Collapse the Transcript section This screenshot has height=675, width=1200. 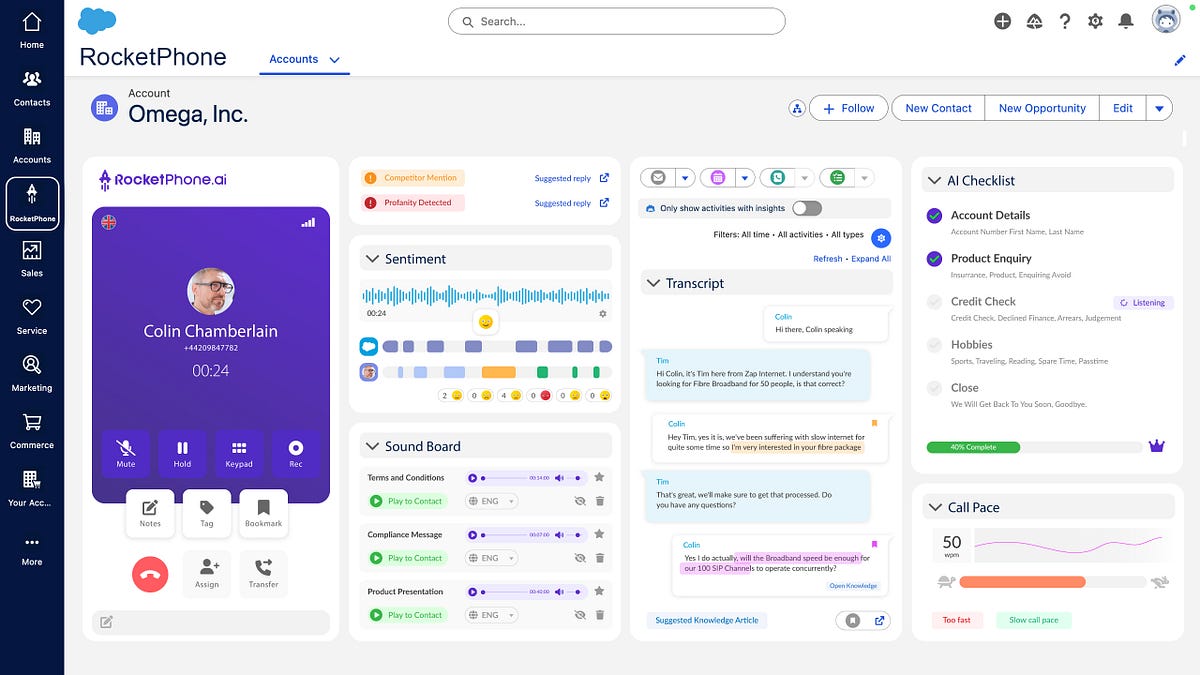pos(654,283)
